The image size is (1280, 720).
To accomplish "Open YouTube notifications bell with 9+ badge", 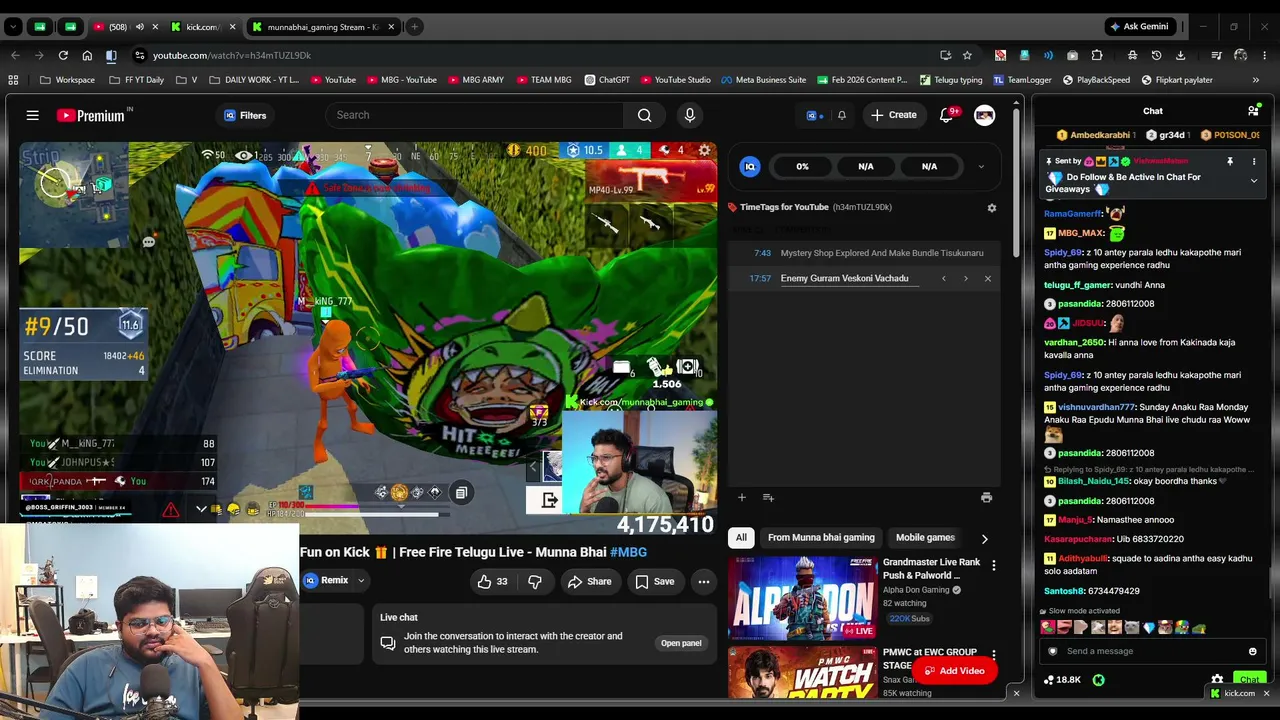I will tap(946, 115).
